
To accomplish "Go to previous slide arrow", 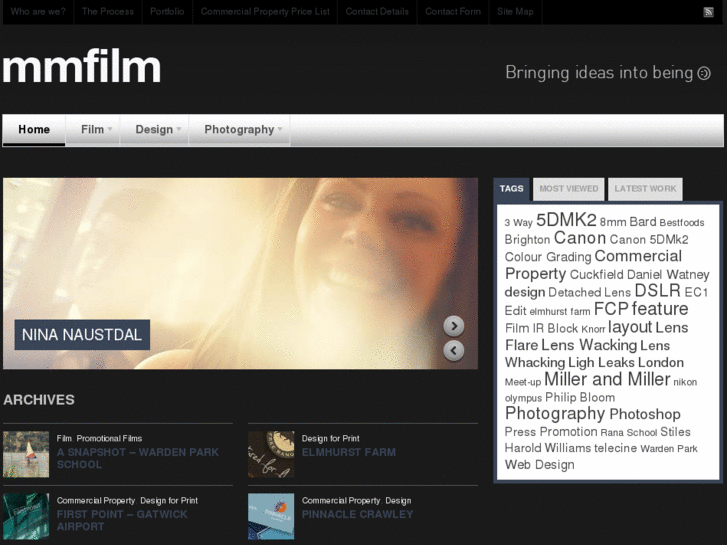I will coord(453,351).
